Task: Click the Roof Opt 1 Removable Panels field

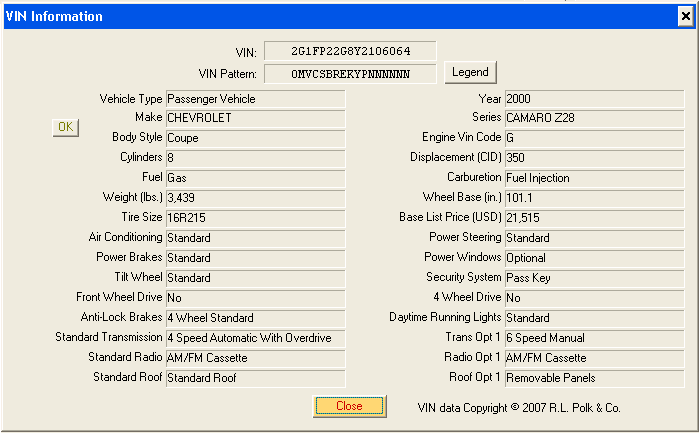Action: [x=594, y=378]
